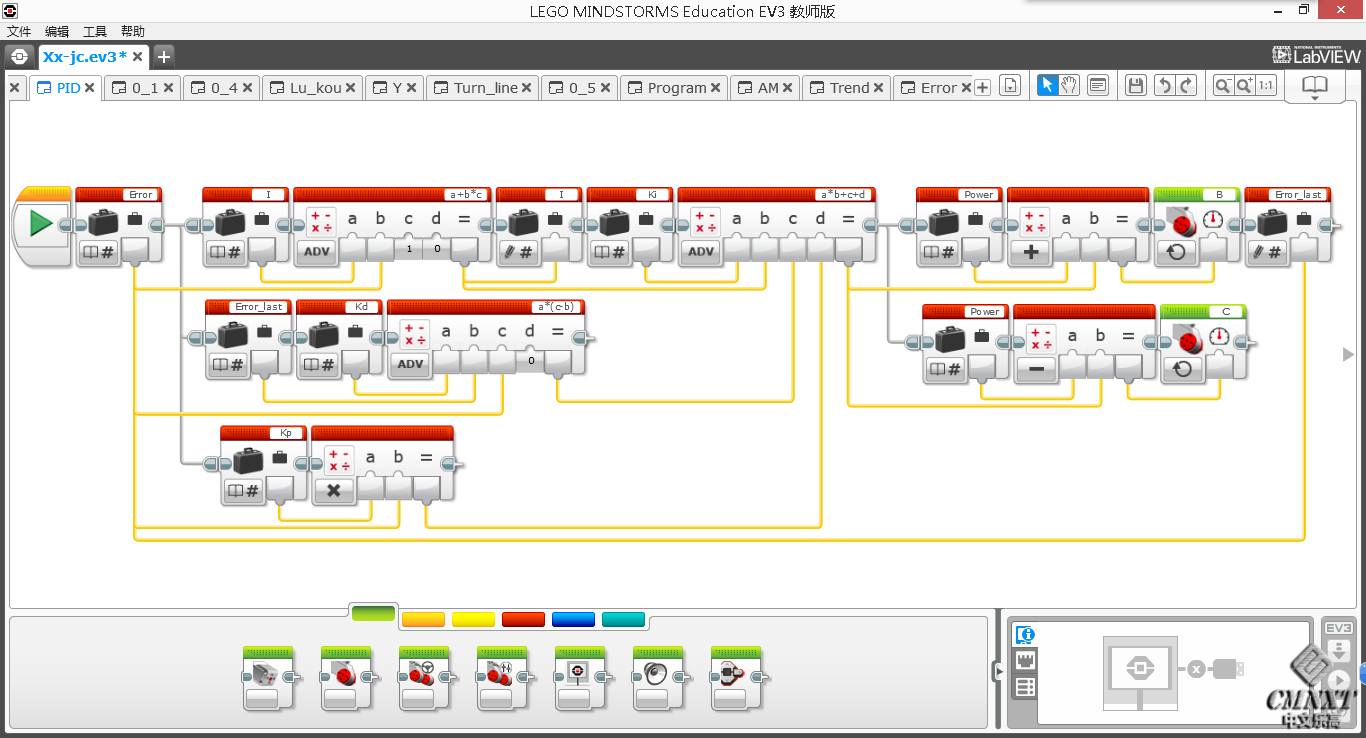Screen dimensions: 1366x738
Task: Pick the Move Steering palette block
Action: pyautogui.click(x=424, y=678)
